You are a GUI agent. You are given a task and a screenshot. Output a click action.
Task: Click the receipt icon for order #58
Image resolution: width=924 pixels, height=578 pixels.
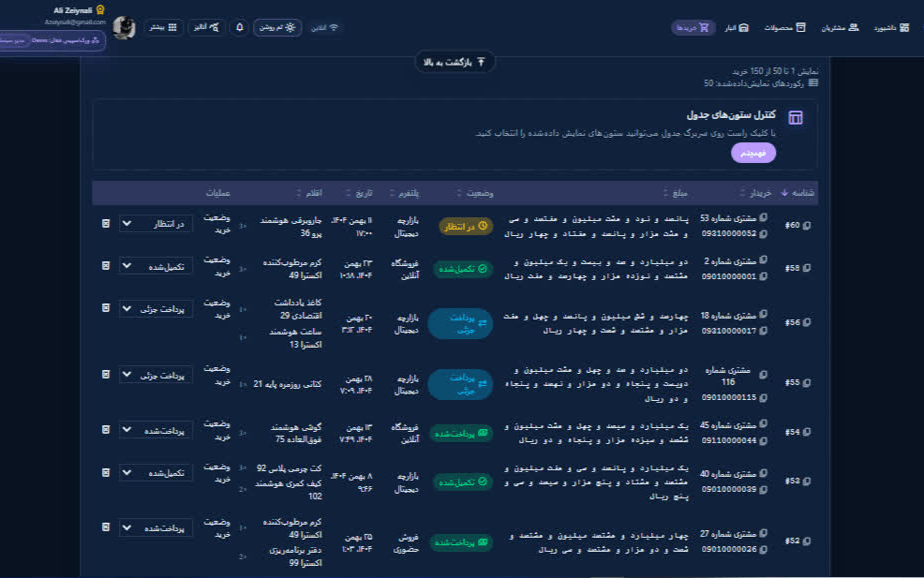105,266
